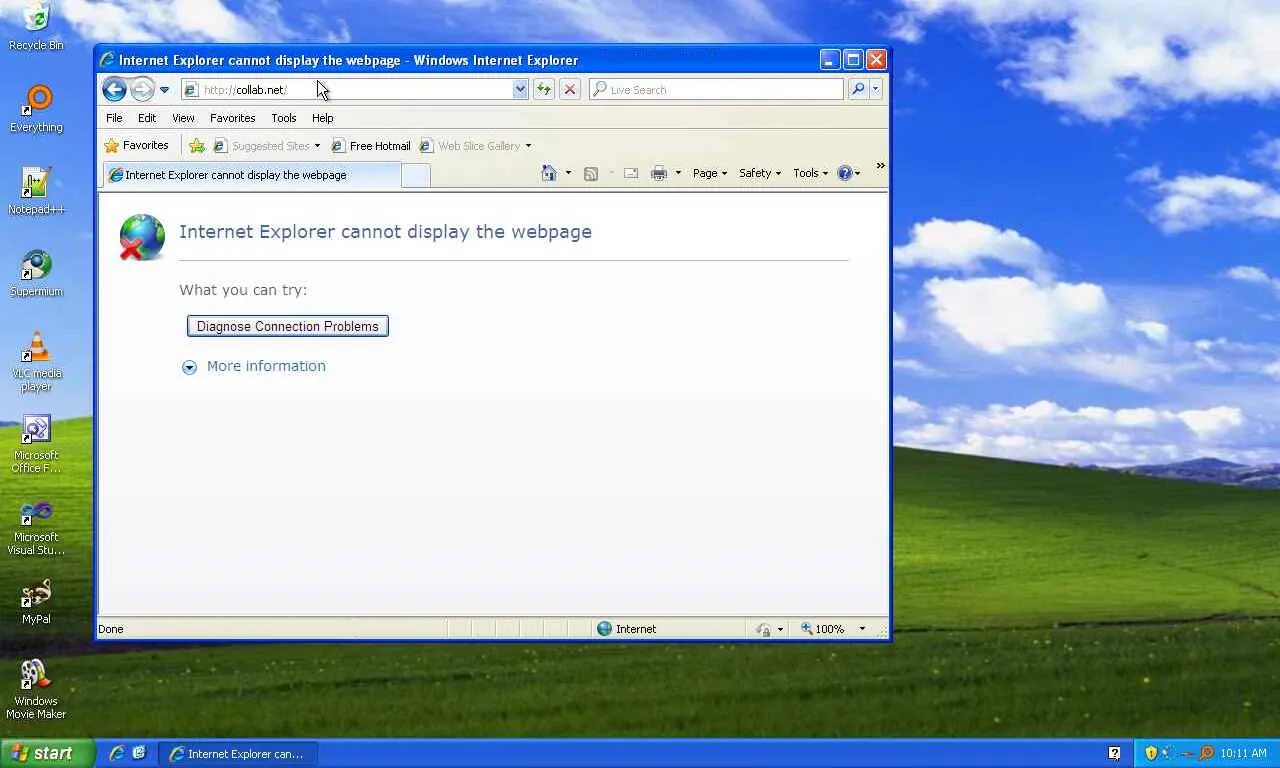This screenshot has width=1280, height=768.
Task: Open the Notepad++ desktop icon
Action: pyautogui.click(x=36, y=191)
